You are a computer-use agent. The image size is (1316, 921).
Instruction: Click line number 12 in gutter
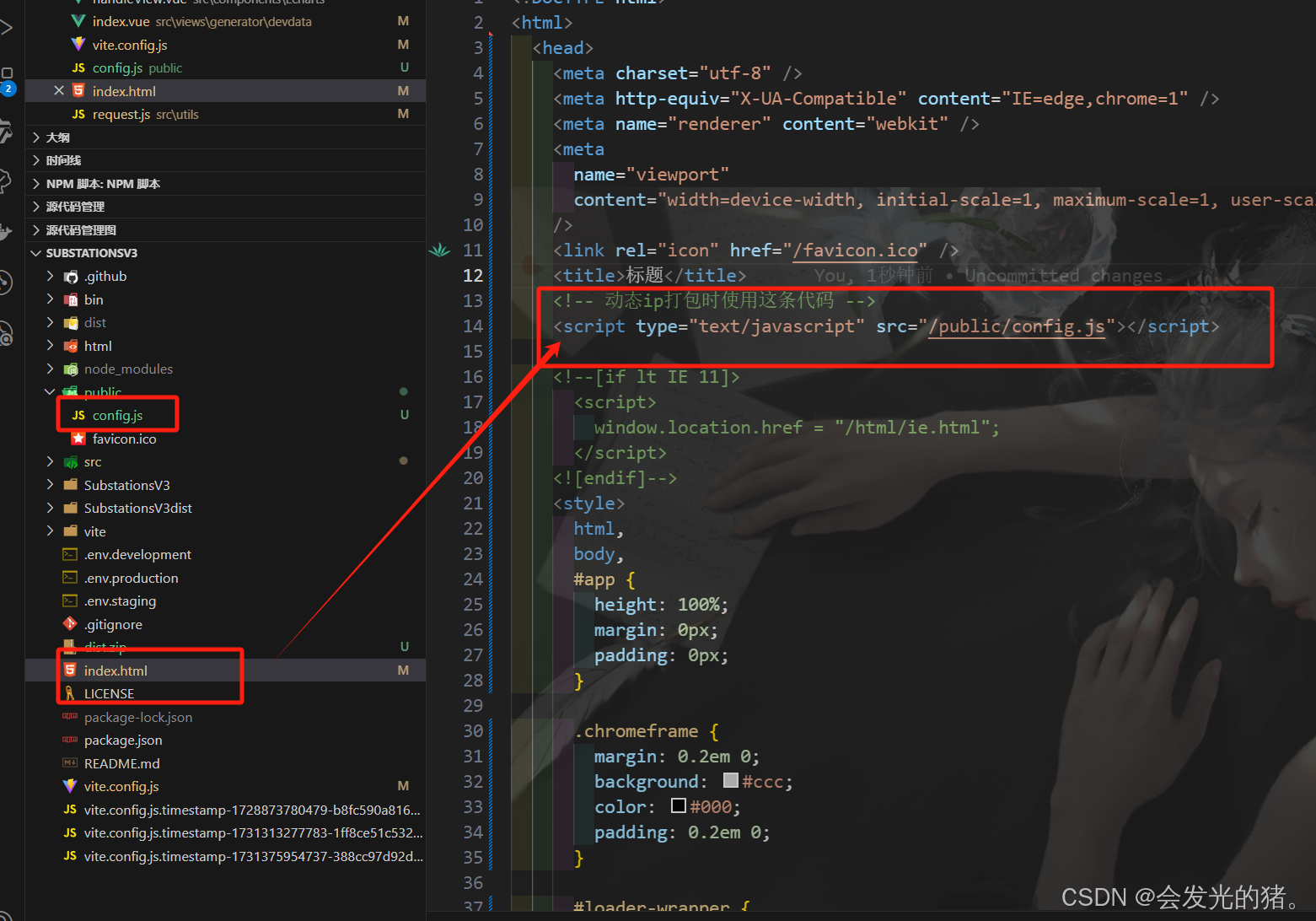[473, 276]
